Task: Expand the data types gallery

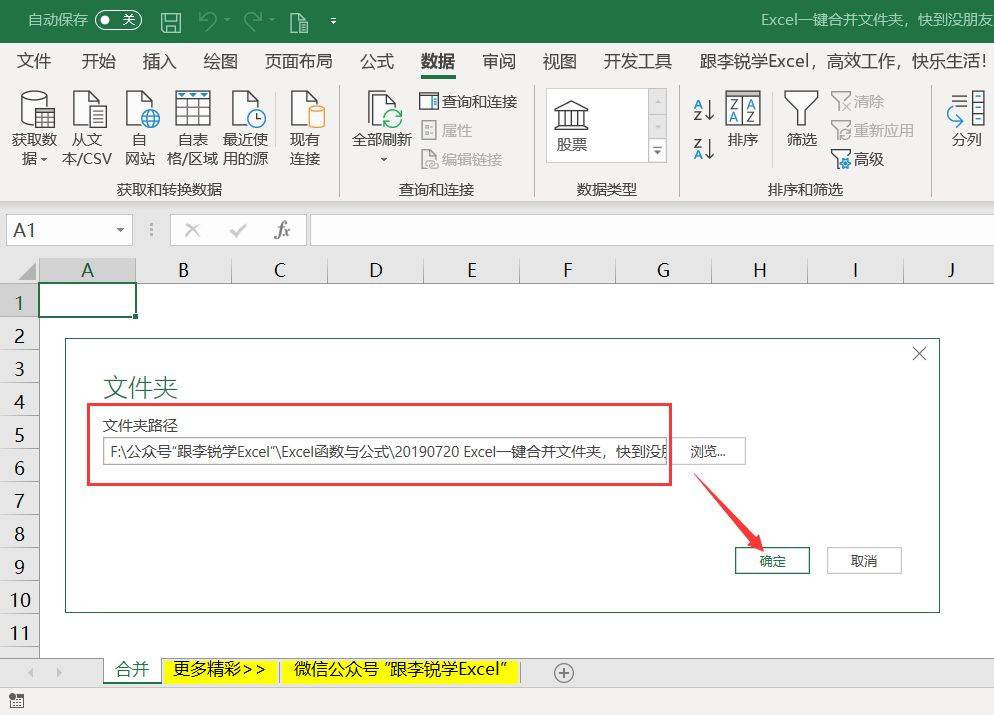Action: coord(657,151)
